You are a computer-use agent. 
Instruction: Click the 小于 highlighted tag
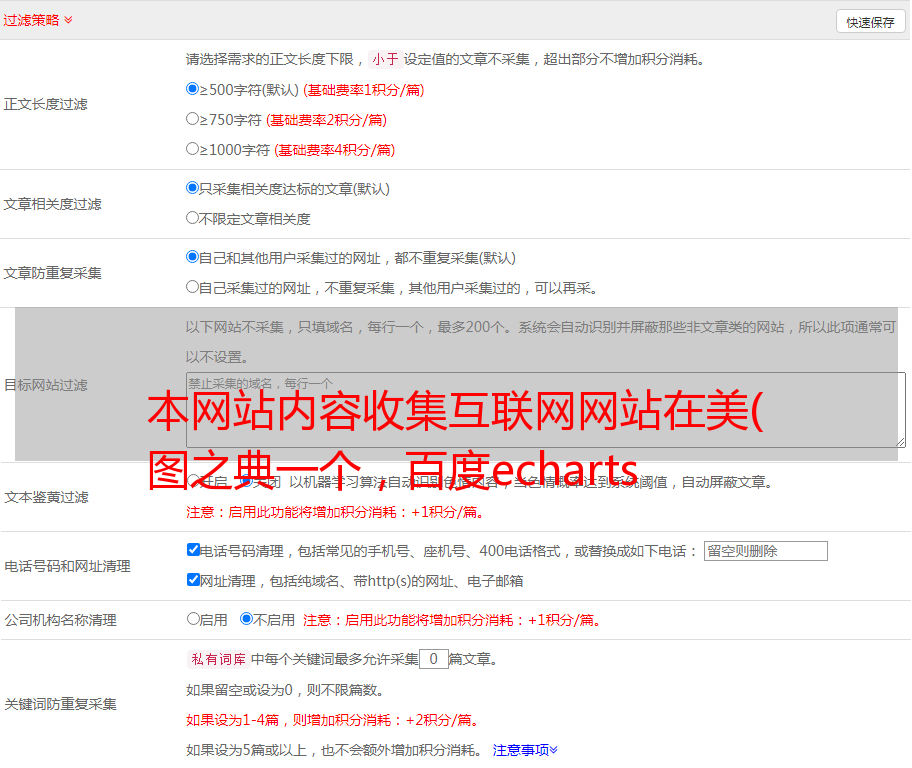(x=385, y=59)
